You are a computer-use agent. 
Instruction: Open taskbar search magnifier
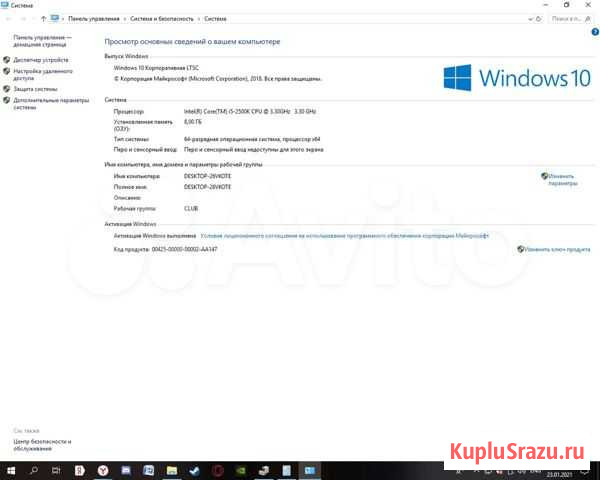click(x=34, y=470)
